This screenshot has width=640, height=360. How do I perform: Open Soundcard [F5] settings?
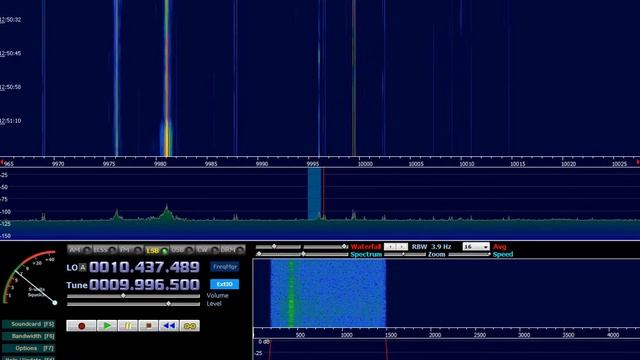[x=29, y=324]
